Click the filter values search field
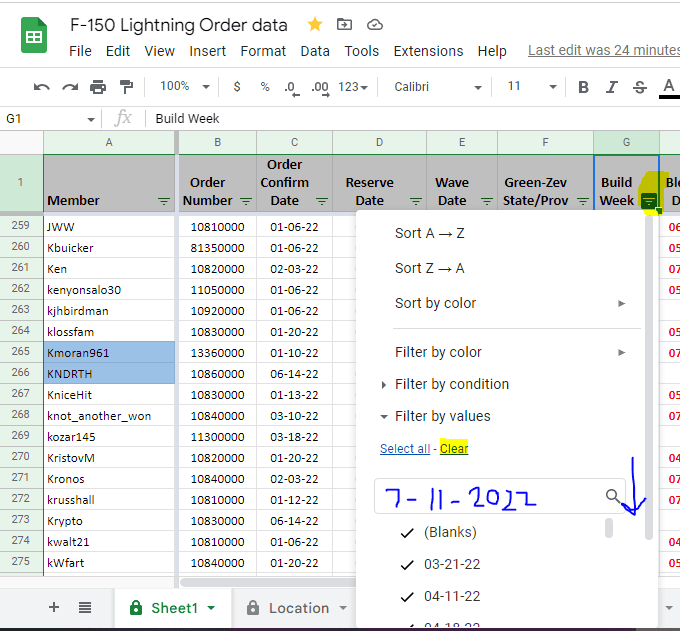The width and height of the screenshot is (680, 631). (x=490, y=496)
